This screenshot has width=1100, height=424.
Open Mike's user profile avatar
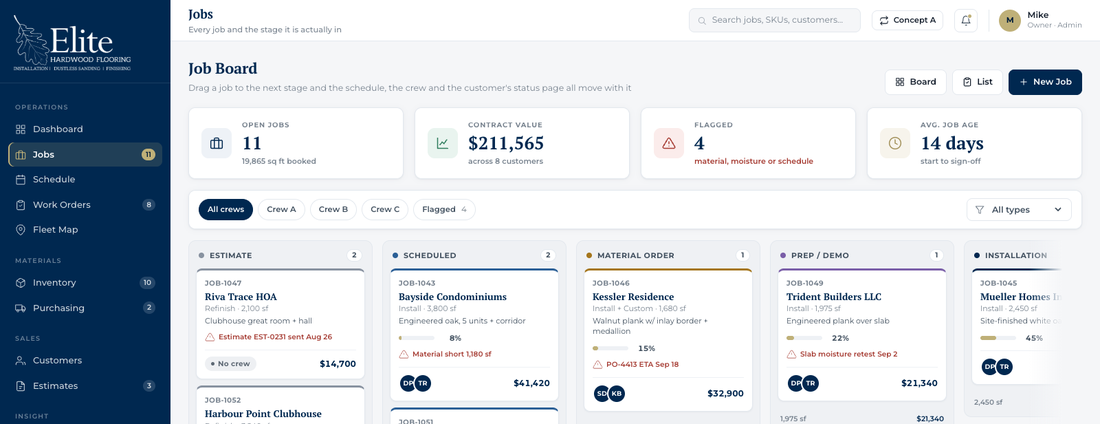pyautogui.click(x=1010, y=20)
